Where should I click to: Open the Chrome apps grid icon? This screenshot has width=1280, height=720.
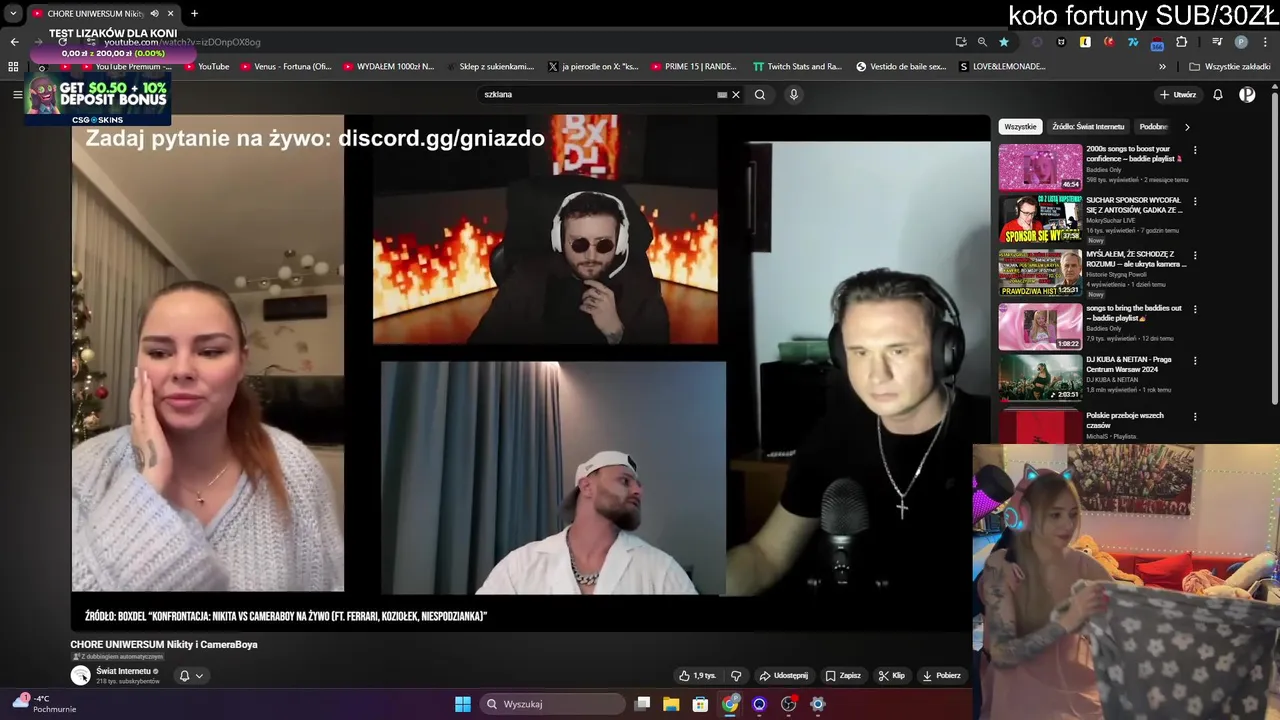(13, 67)
